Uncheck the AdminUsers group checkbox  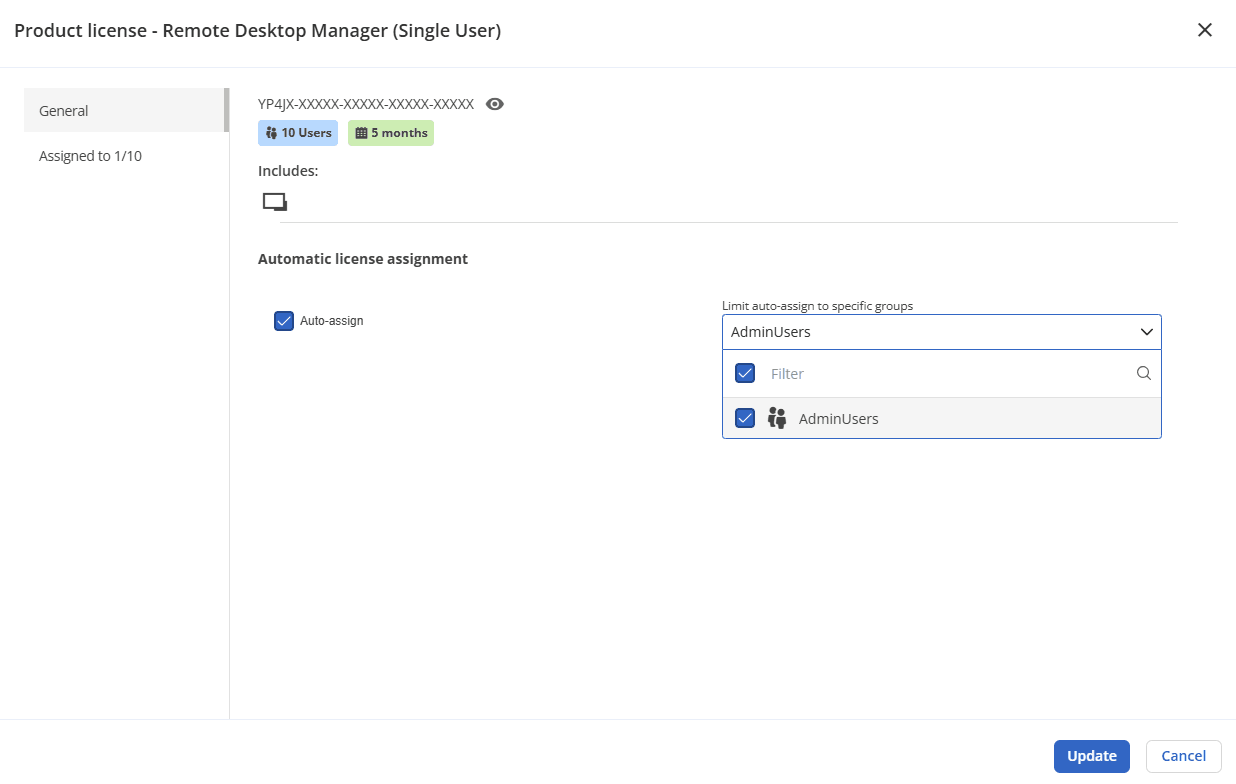(745, 418)
